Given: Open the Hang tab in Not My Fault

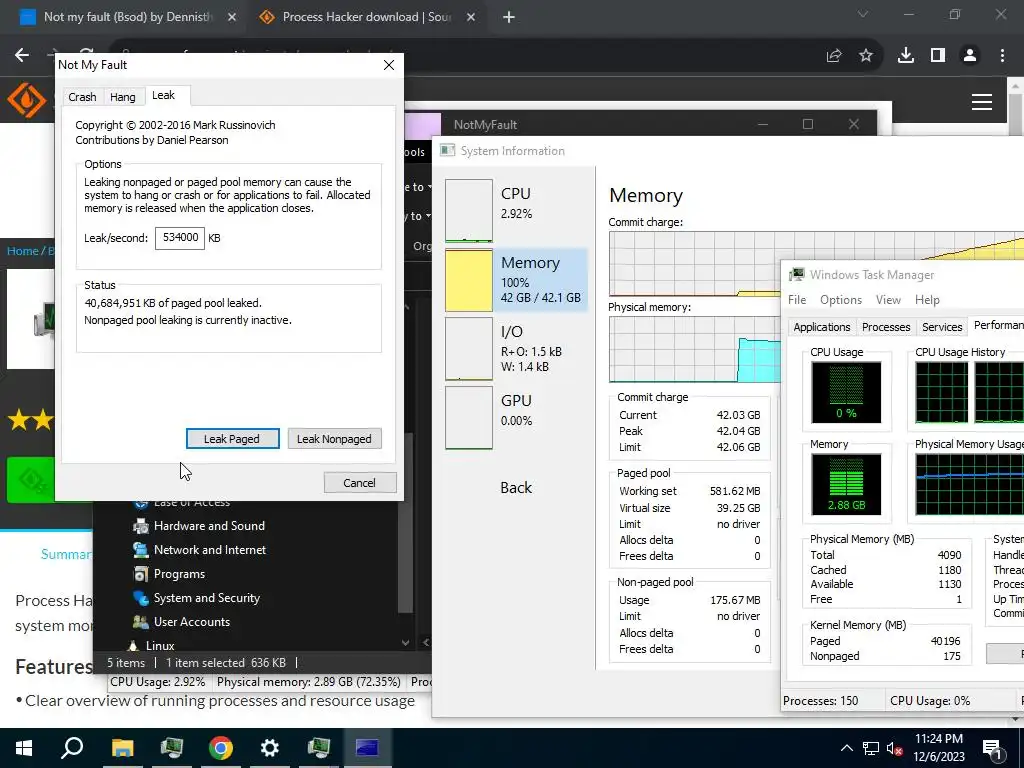Looking at the screenshot, I should point(123,97).
